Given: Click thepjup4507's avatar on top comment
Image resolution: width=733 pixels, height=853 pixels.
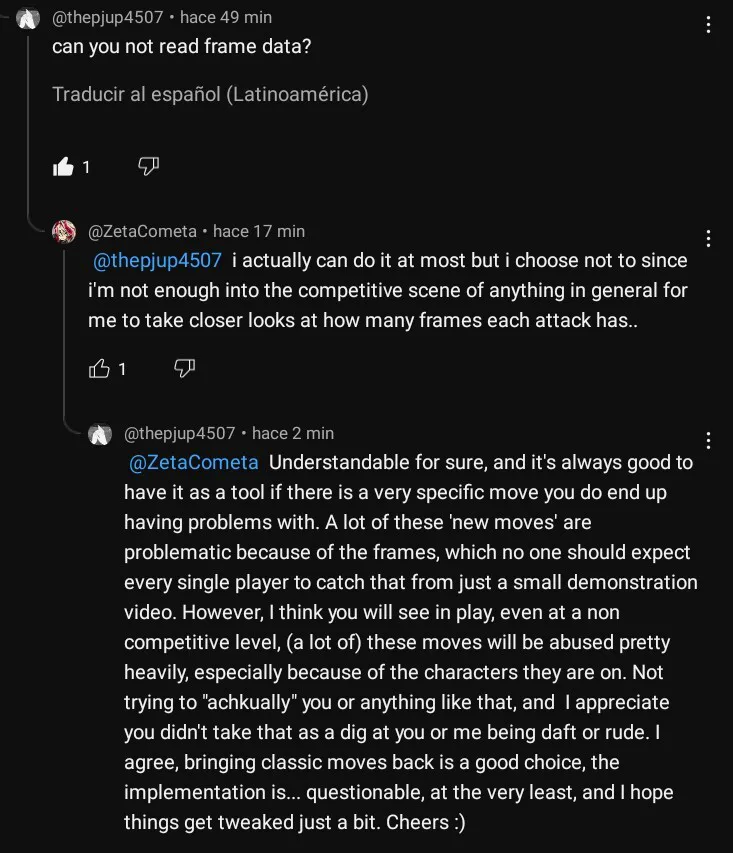Looking at the screenshot, I should 29,19.
